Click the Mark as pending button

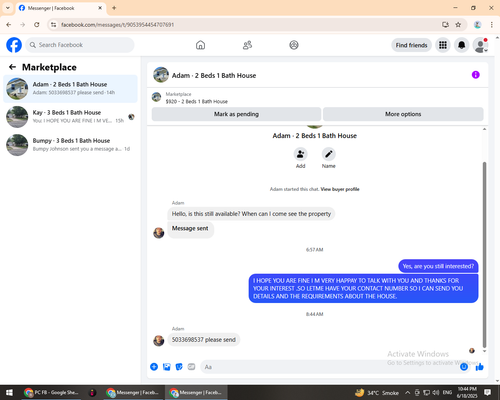(236, 114)
